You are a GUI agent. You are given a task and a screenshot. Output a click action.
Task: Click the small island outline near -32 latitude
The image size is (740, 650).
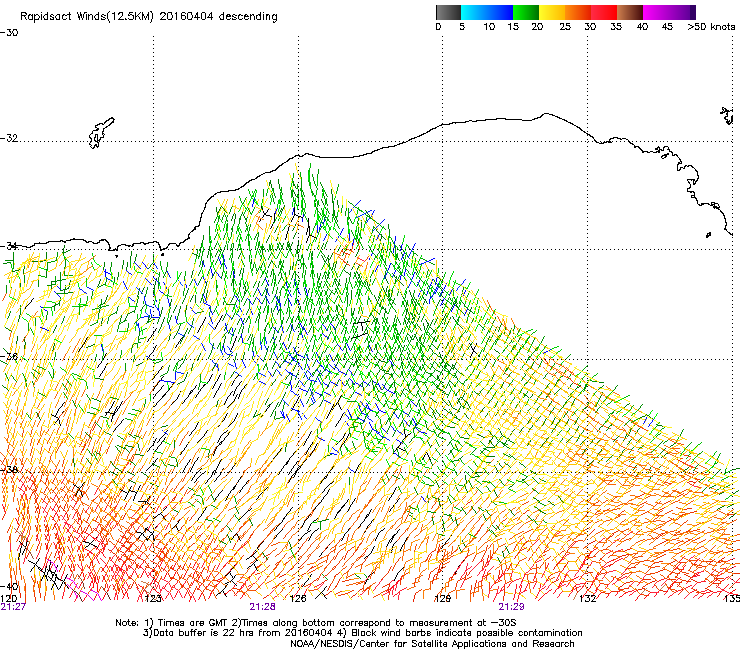(101, 133)
